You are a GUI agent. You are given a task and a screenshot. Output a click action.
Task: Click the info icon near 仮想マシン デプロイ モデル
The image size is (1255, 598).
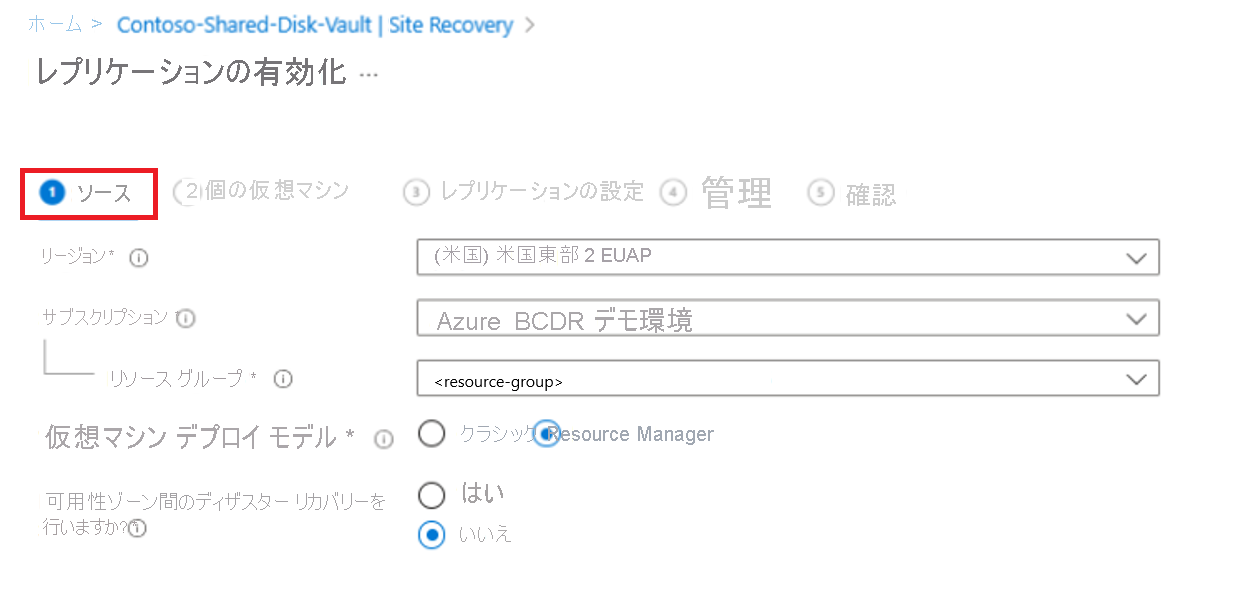[383, 438]
